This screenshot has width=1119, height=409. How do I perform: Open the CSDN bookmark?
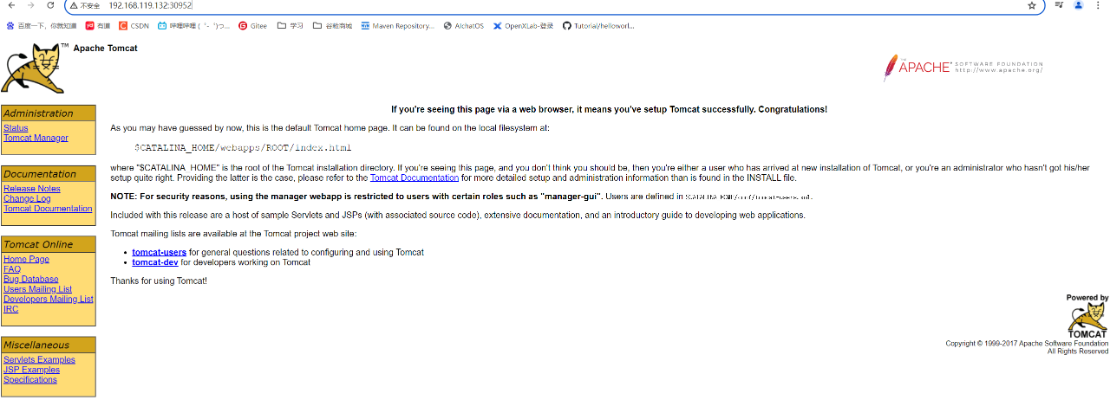pyautogui.click(x=133, y=26)
